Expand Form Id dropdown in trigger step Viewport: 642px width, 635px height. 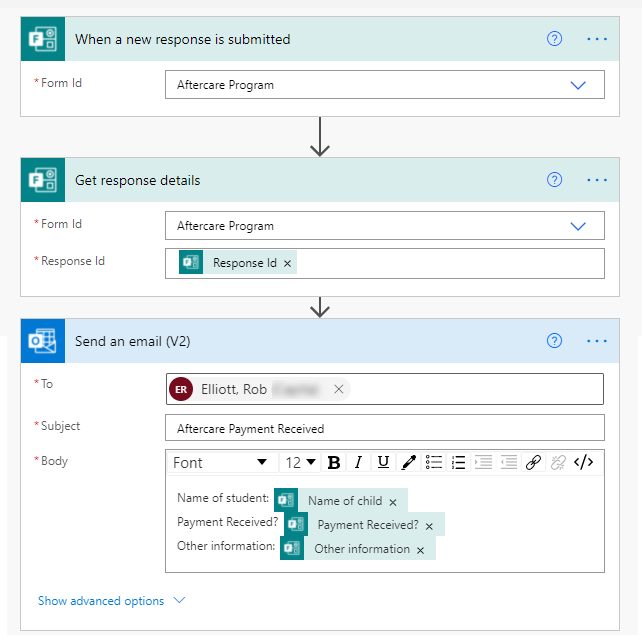pos(578,85)
